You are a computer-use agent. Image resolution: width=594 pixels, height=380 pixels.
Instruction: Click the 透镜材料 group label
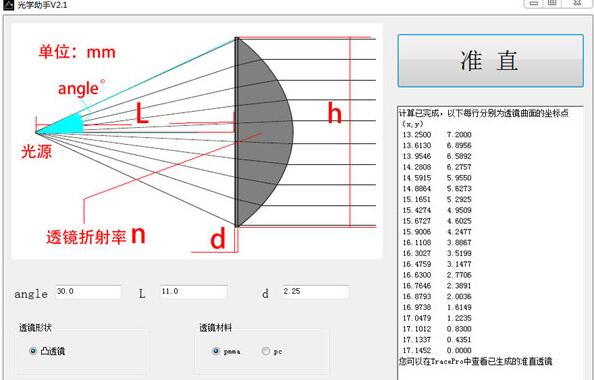point(216,328)
